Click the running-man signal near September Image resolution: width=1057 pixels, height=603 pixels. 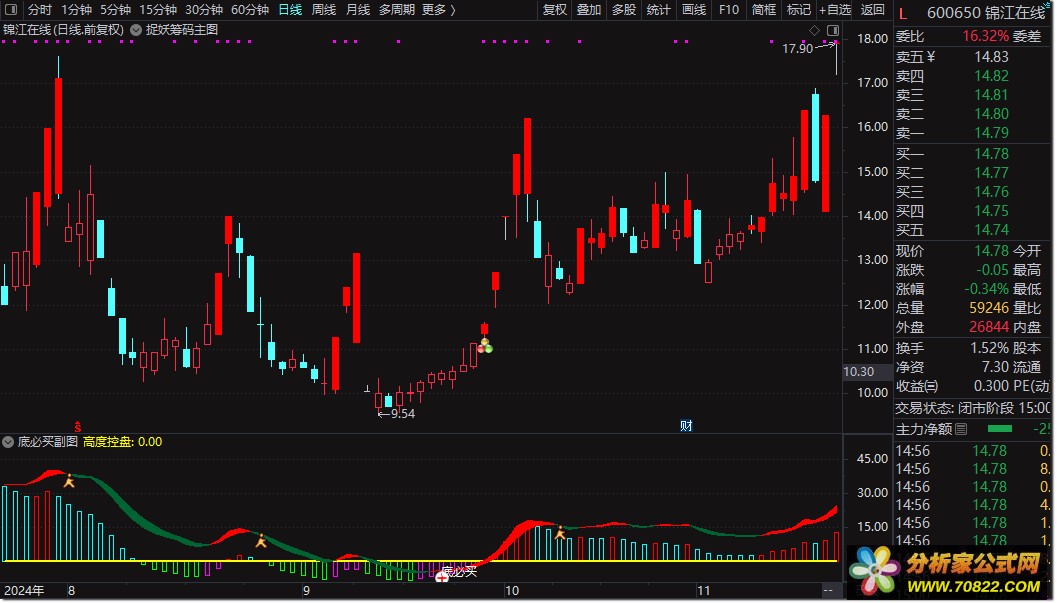click(x=261, y=540)
